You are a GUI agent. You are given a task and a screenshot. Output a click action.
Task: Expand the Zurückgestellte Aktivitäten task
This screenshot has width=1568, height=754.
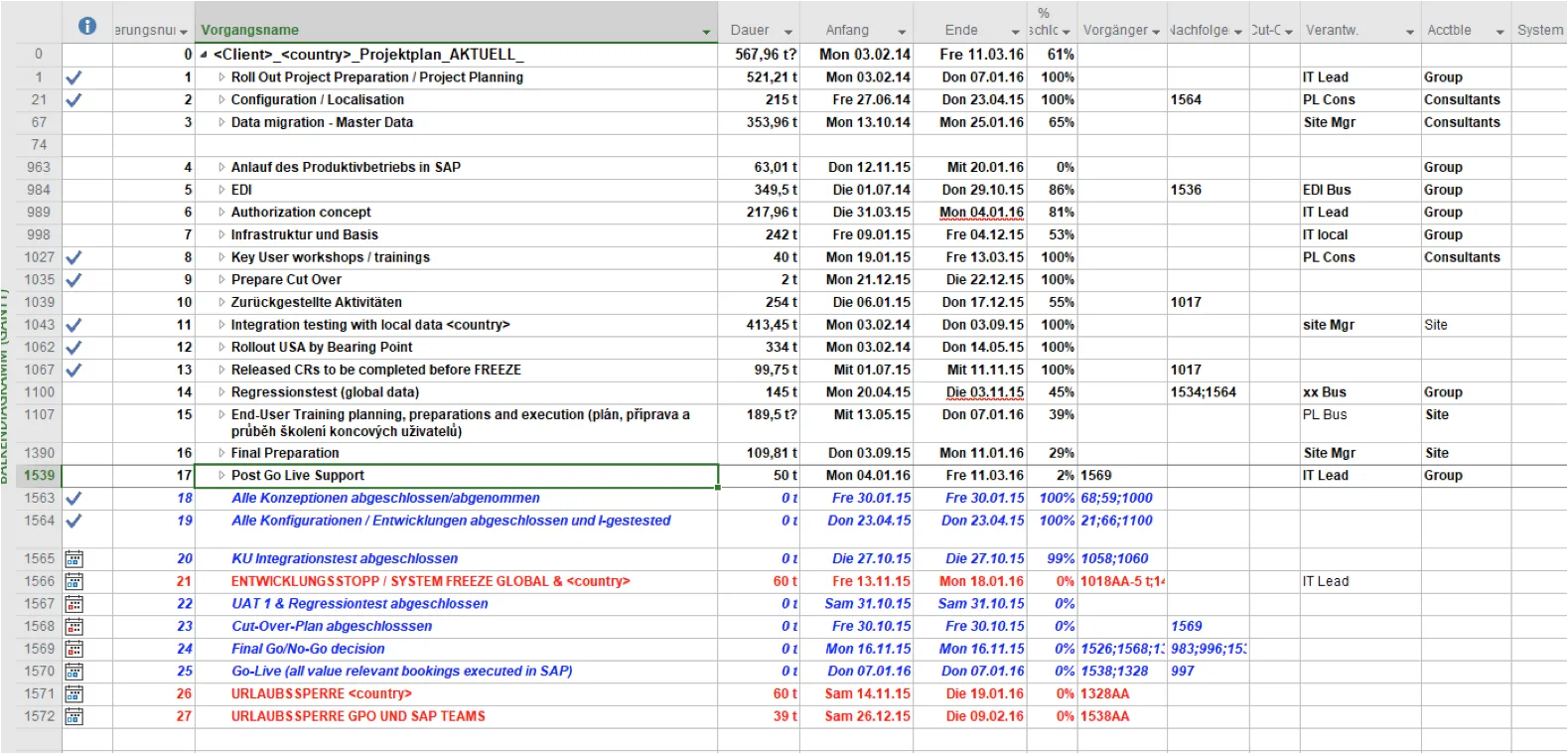pos(221,303)
